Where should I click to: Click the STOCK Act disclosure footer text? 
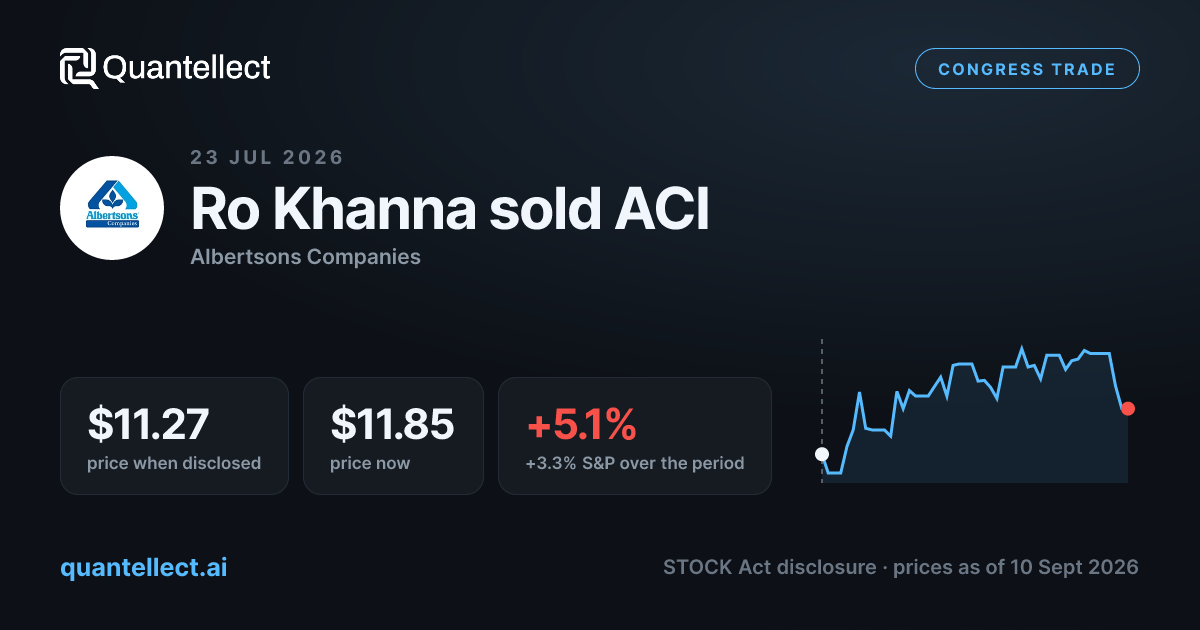(x=769, y=567)
